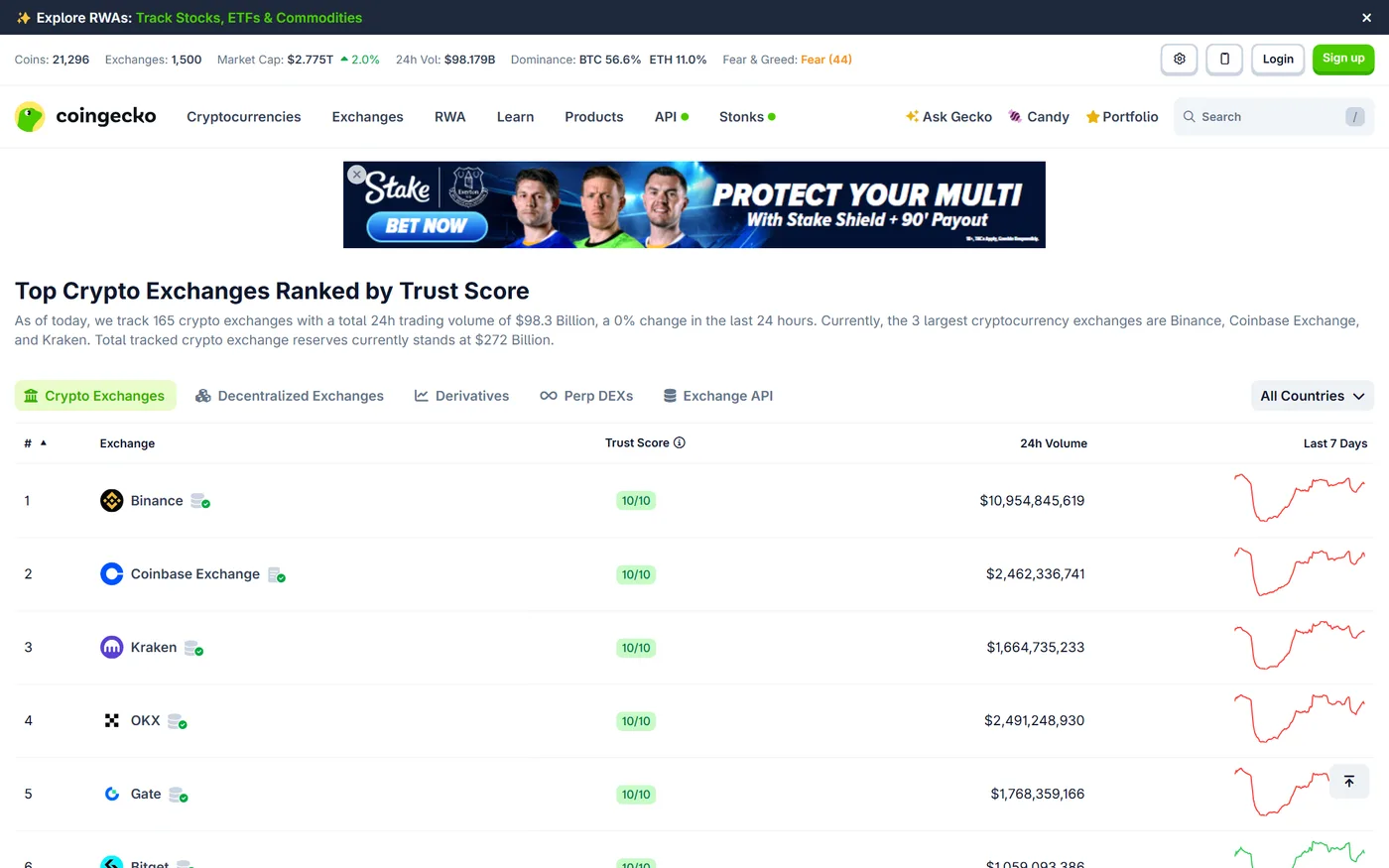Click the search magnifier icon
Image resolution: width=1389 pixels, height=868 pixels.
tap(1189, 116)
